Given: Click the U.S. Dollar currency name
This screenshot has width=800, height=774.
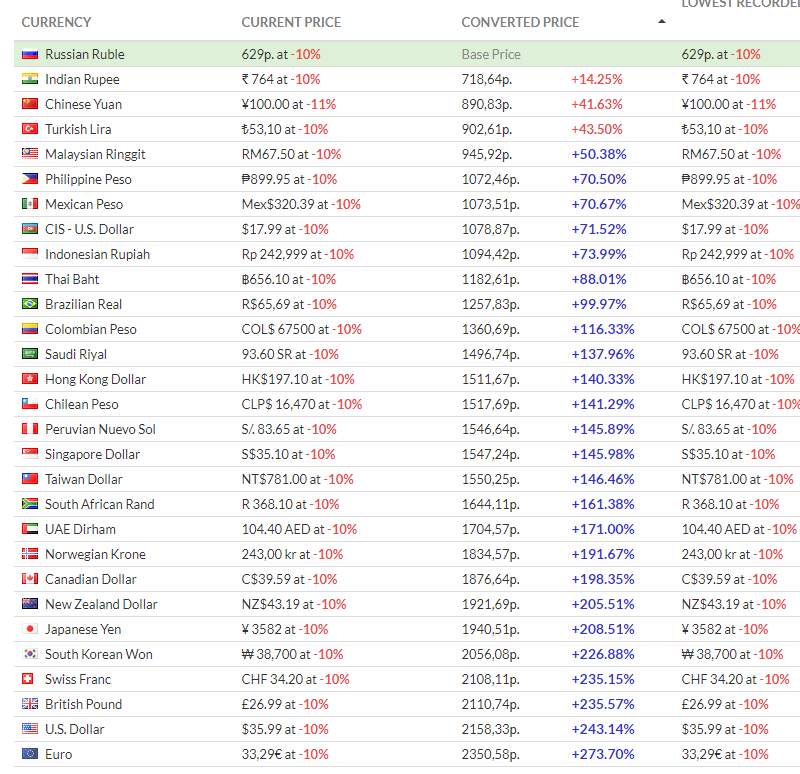Looking at the screenshot, I should [74, 729].
